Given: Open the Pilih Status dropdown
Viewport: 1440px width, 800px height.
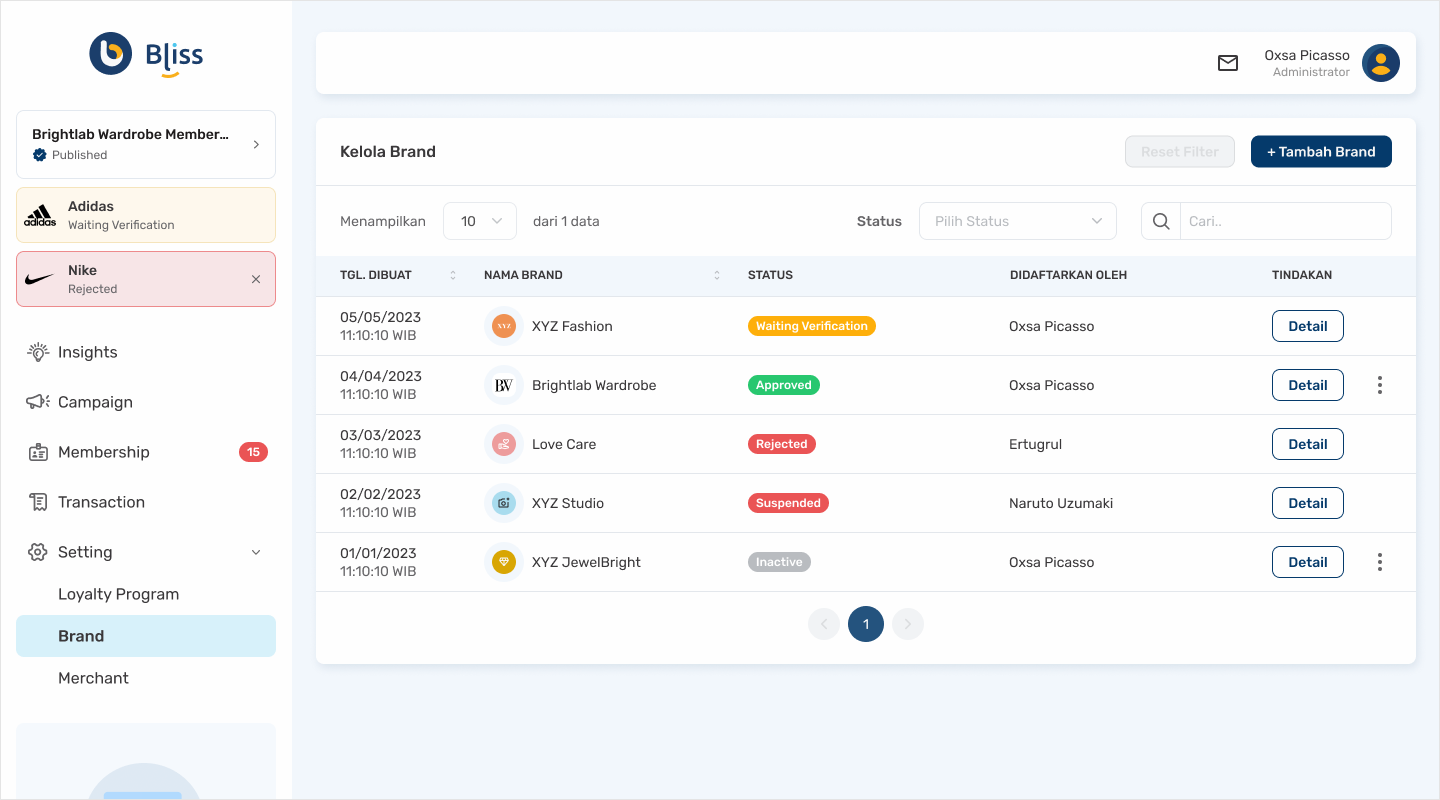Looking at the screenshot, I should 1018,221.
